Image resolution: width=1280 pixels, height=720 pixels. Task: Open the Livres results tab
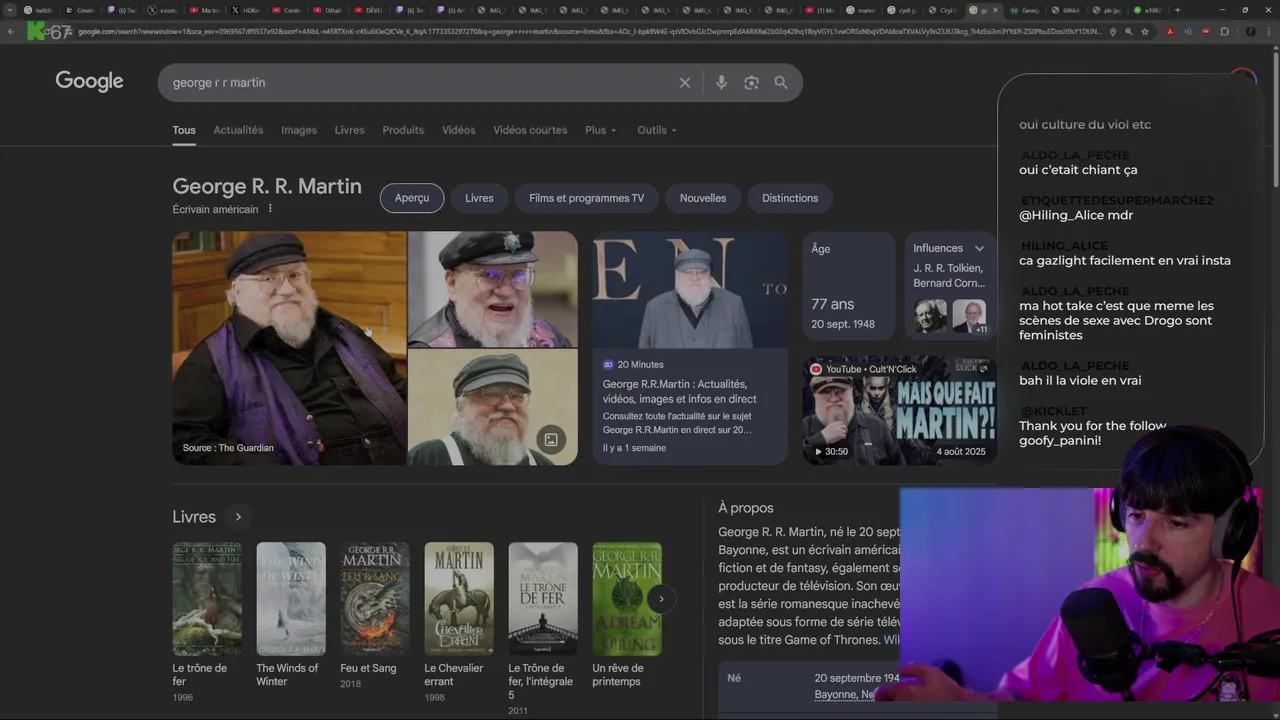click(350, 130)
